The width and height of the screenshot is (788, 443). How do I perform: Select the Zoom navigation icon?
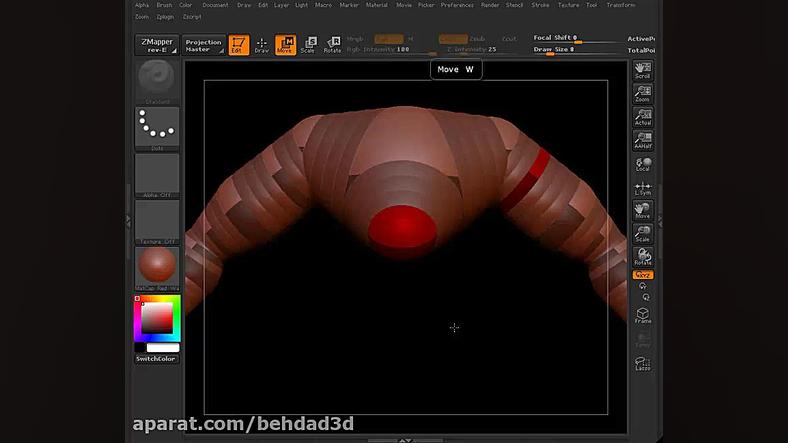(x=643, y=93)
